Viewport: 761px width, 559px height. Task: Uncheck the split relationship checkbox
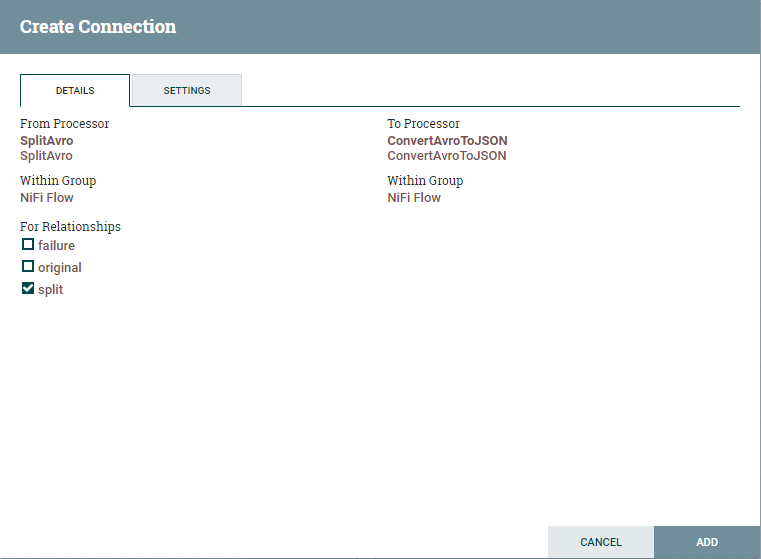click(x=28, y=288)
